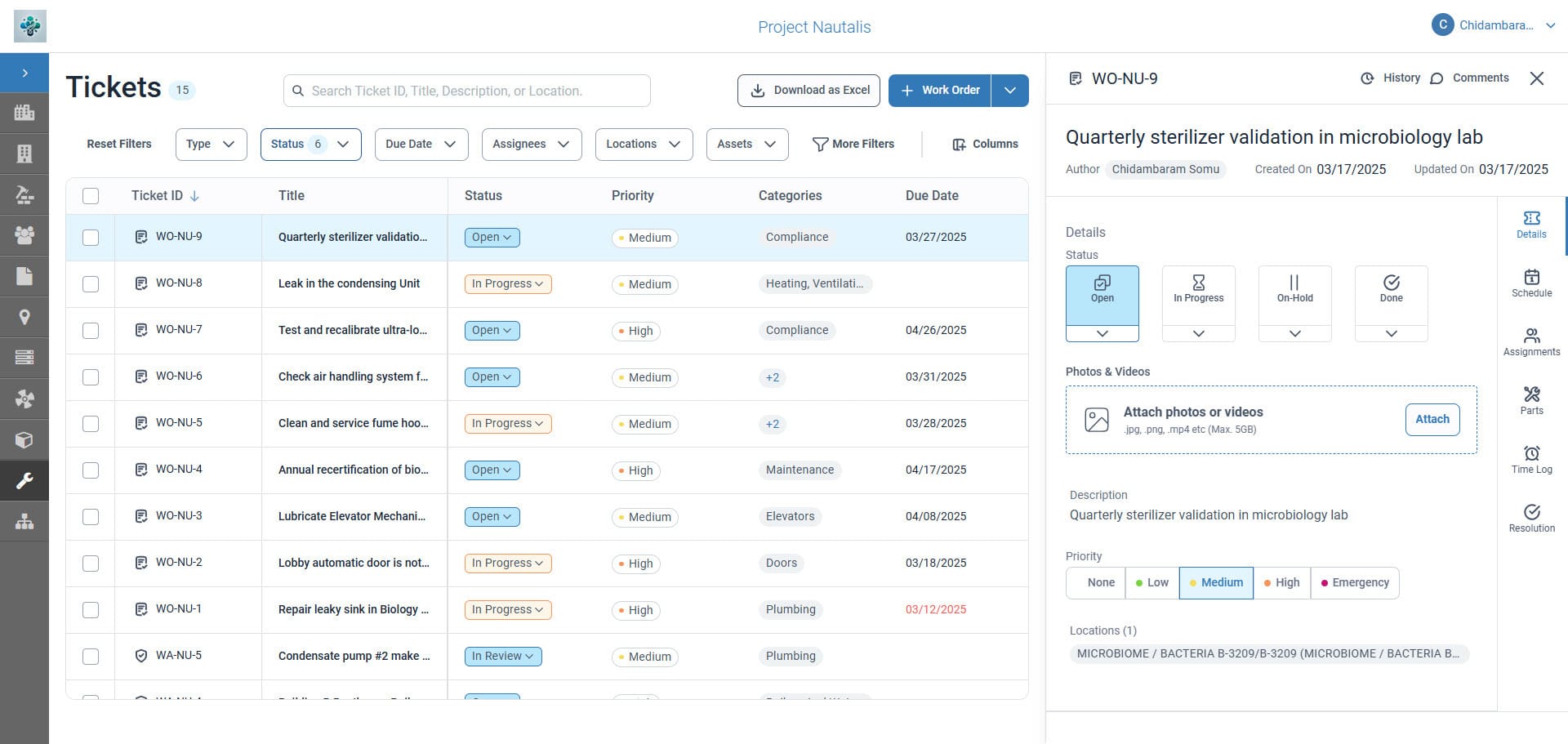Set status to Done icon
Screen dimensions: 1568x744
1391,283
